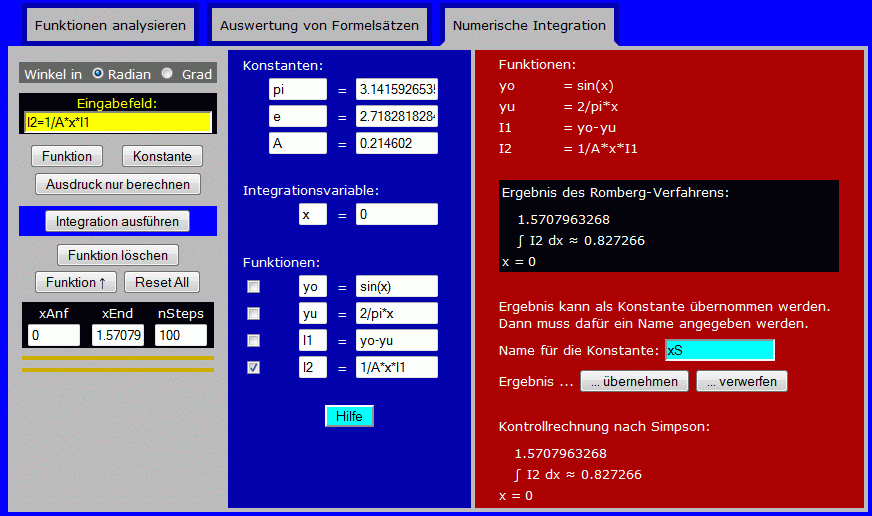Viewport: 872px width, 516px height.
Task: Select Grad angle unit
Action: pyautogui.click(x=167, y=74)
